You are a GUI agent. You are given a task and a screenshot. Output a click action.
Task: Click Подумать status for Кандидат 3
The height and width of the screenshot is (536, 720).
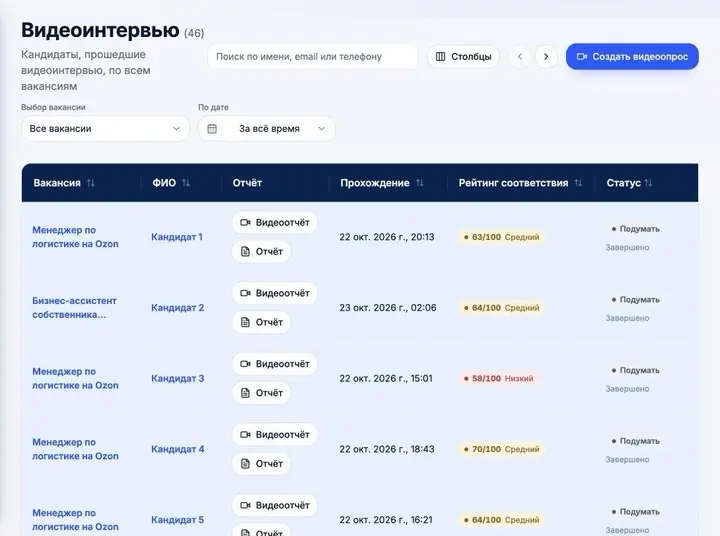click(x=636, y=370)
